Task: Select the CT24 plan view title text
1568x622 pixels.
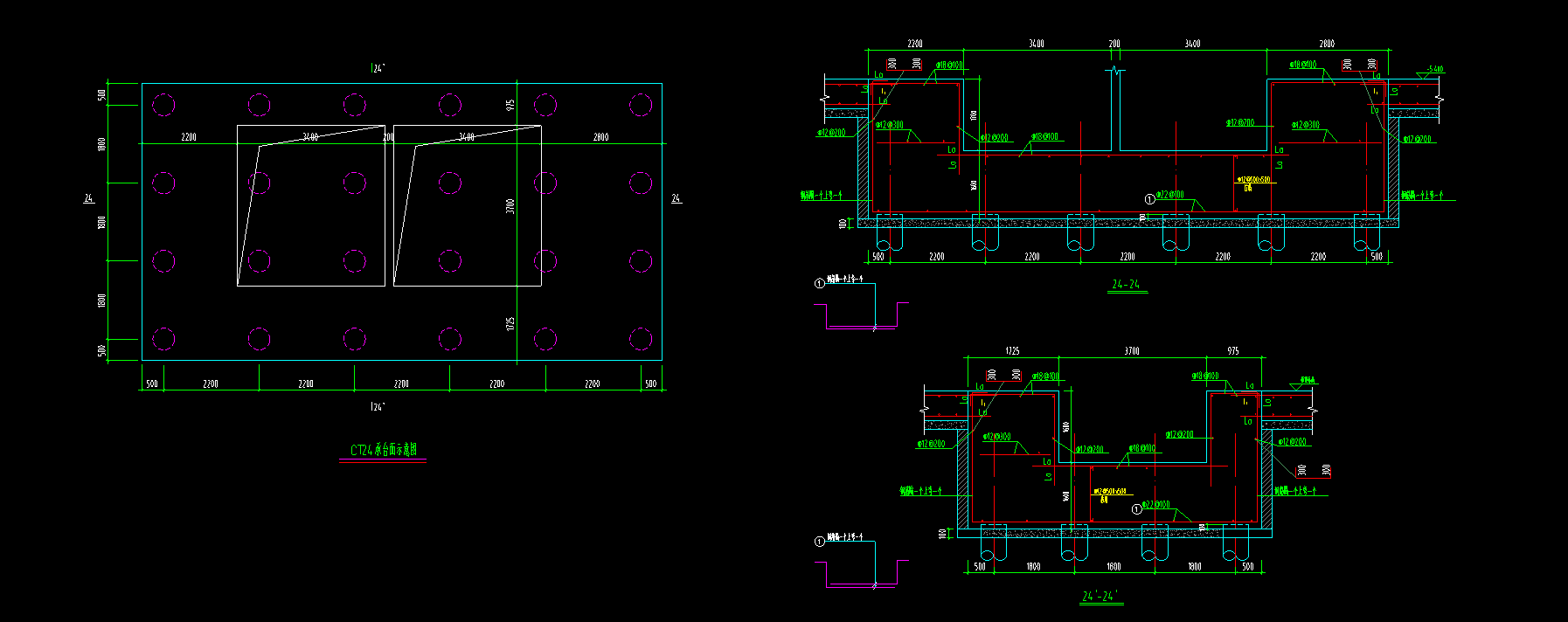Action: pos(383,450)
